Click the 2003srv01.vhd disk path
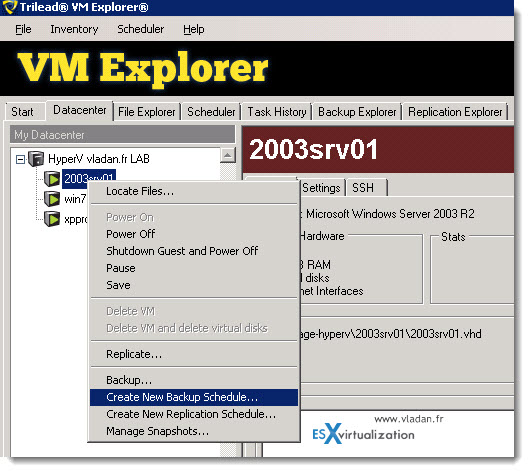The image size is (529, 472). click(x=390, y=334)
